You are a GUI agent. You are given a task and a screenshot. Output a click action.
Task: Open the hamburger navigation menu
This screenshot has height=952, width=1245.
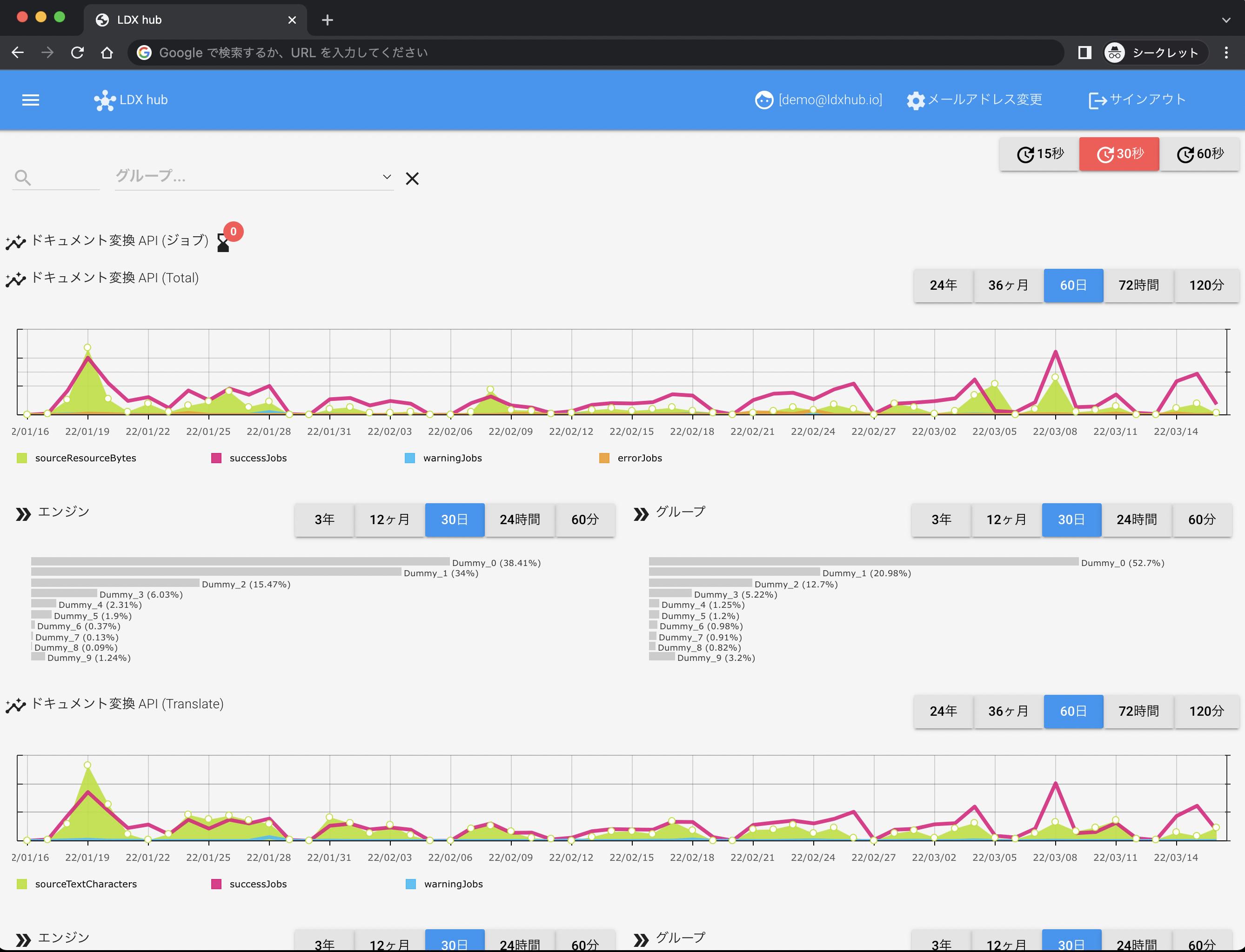(x=31, y=100)
